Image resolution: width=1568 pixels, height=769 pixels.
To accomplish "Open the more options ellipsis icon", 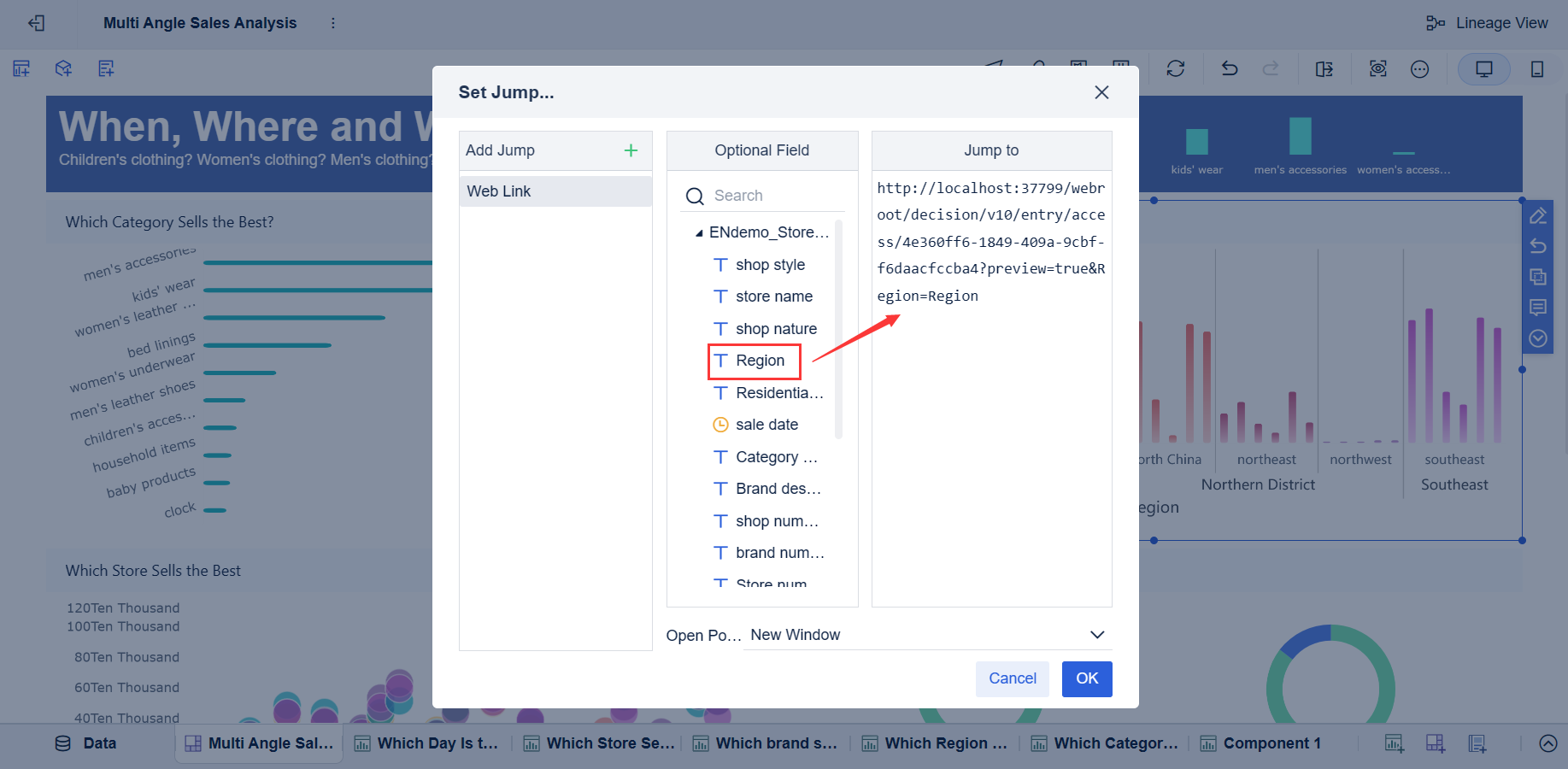I will (1420, 68).
